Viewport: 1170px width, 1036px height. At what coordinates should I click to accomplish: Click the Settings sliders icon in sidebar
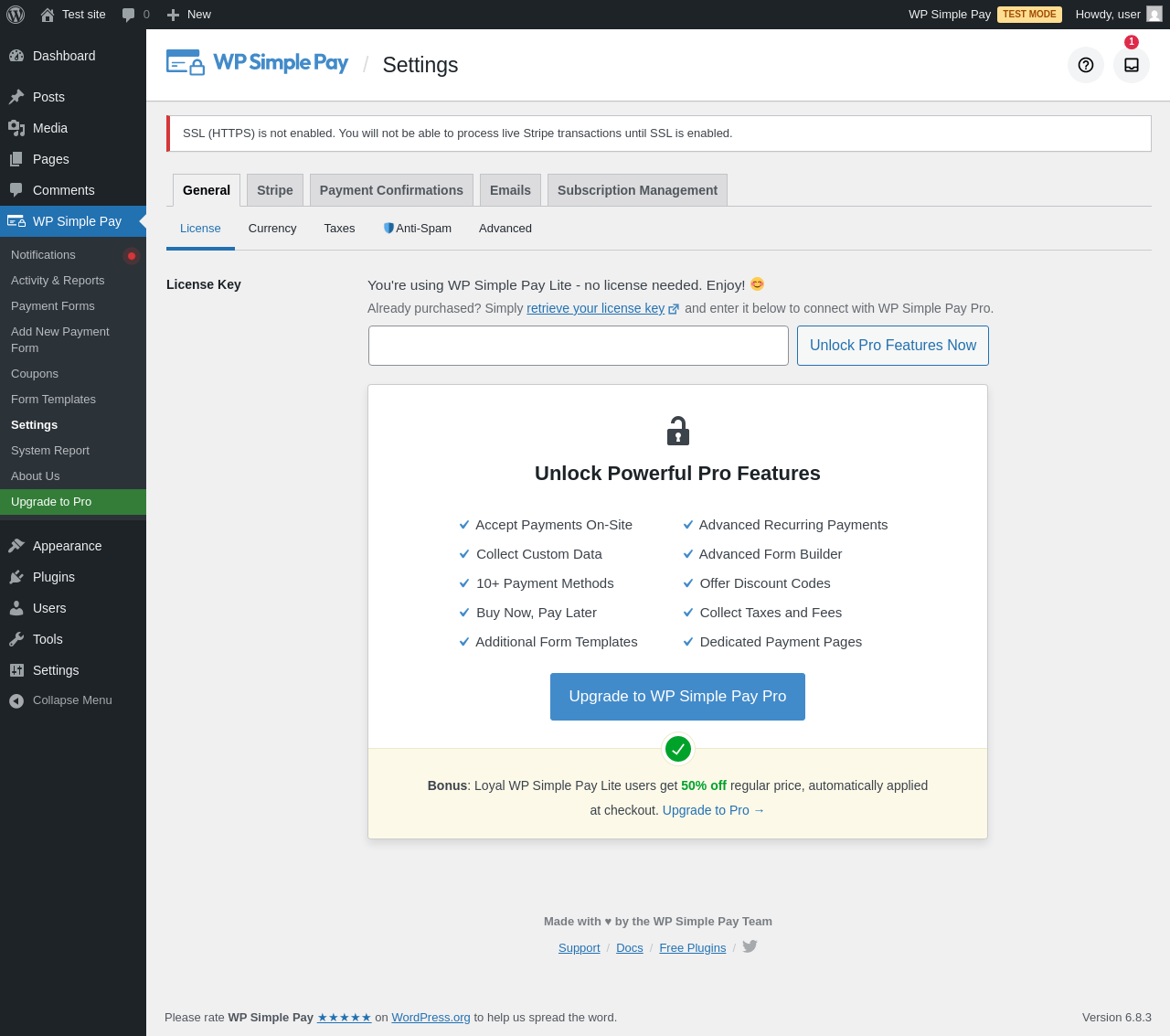coord(16,670)
